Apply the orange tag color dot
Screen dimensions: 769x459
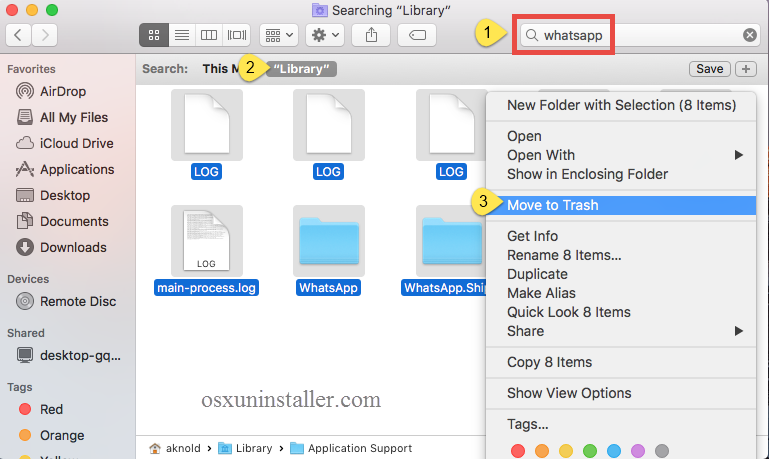[541, 451]
